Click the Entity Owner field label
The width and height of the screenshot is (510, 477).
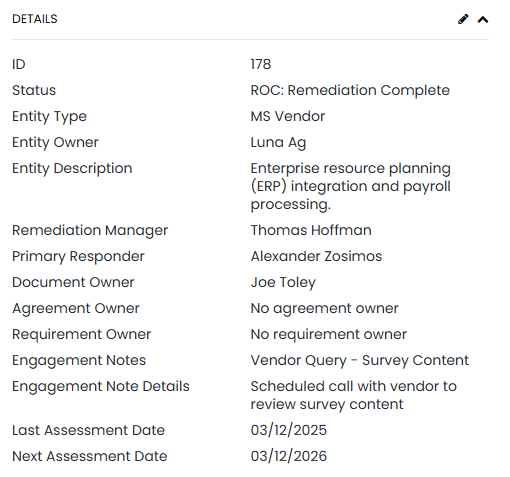(x=55, y=142)
